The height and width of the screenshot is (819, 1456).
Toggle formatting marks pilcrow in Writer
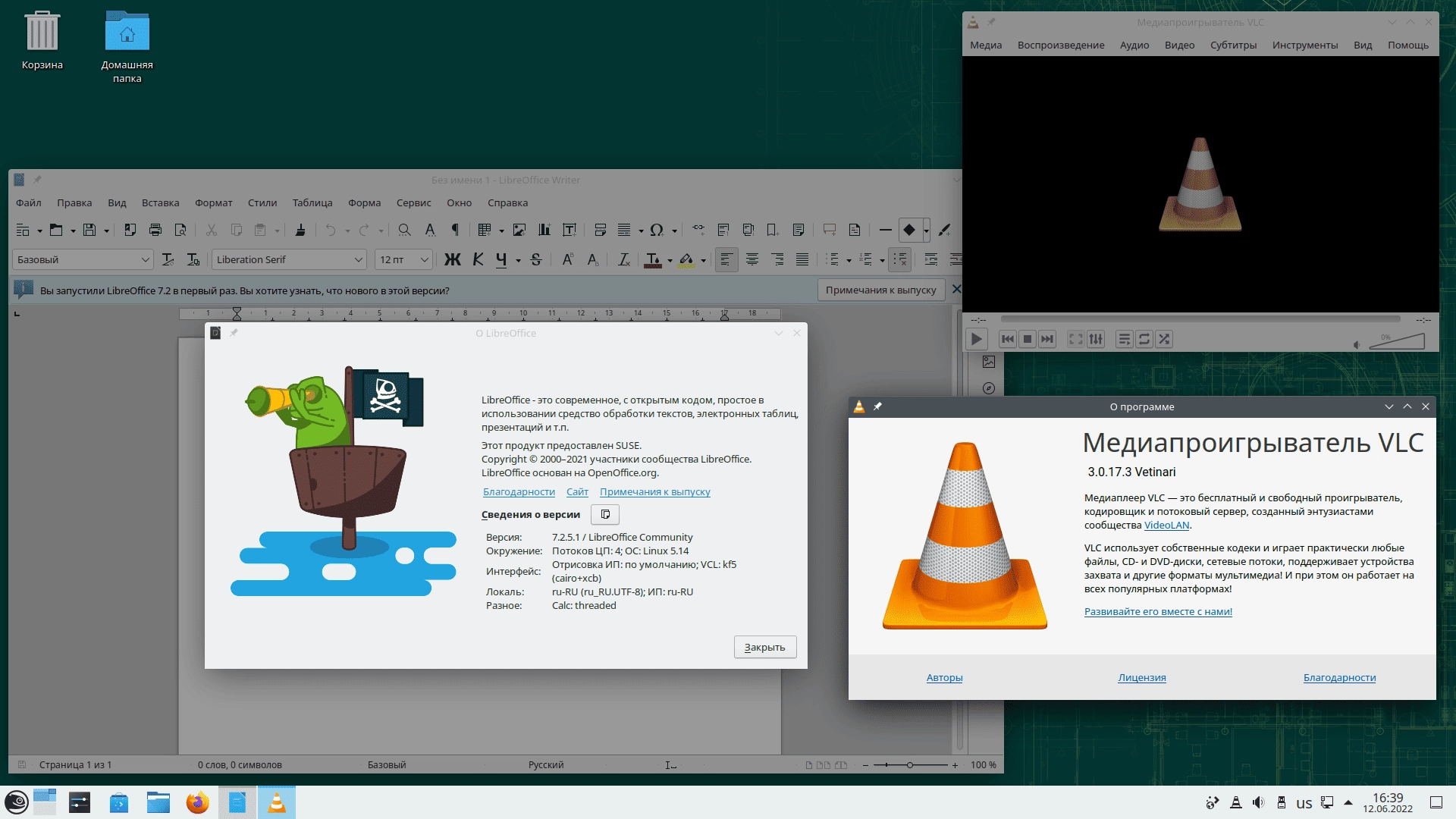pyautogui.click(x=455, y=230)
